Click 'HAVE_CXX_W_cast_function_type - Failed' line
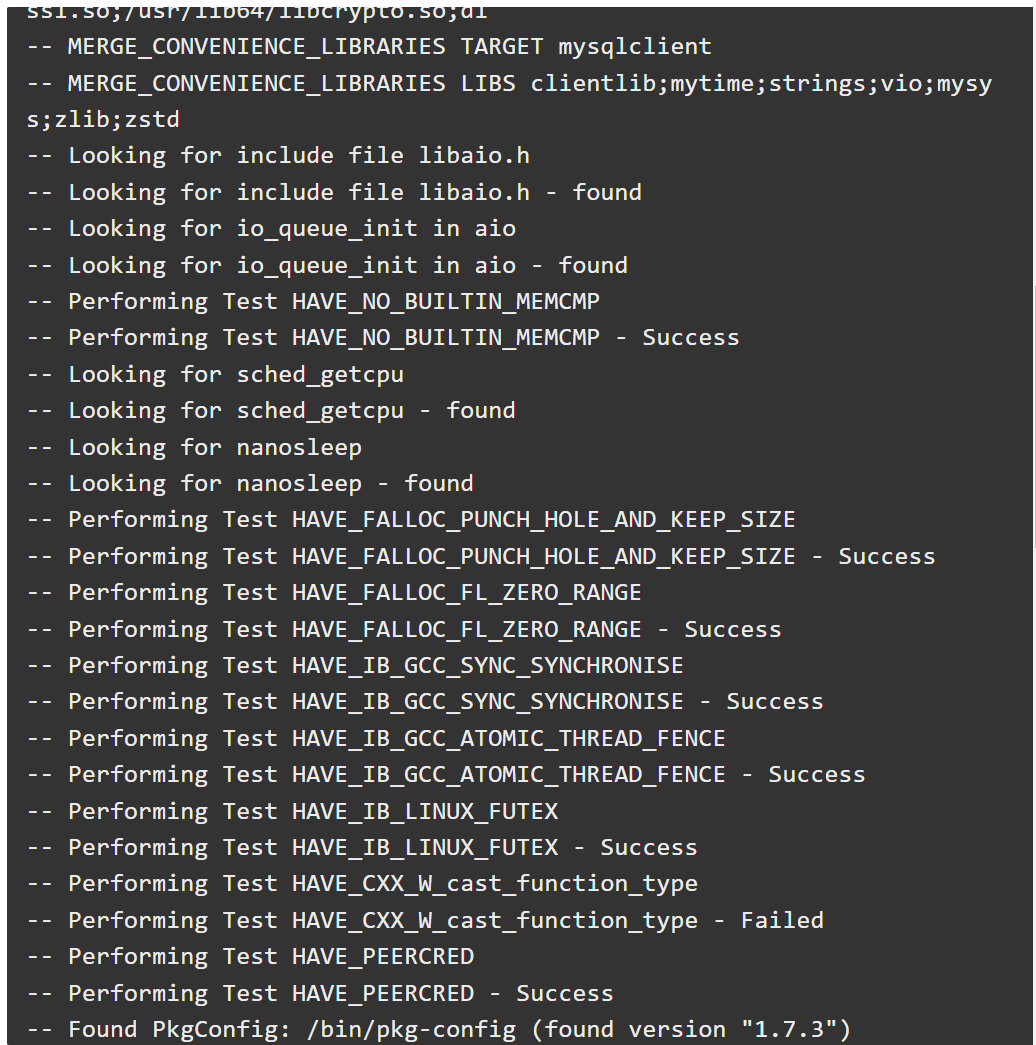1036x1045 pixels. coord(425,920)
